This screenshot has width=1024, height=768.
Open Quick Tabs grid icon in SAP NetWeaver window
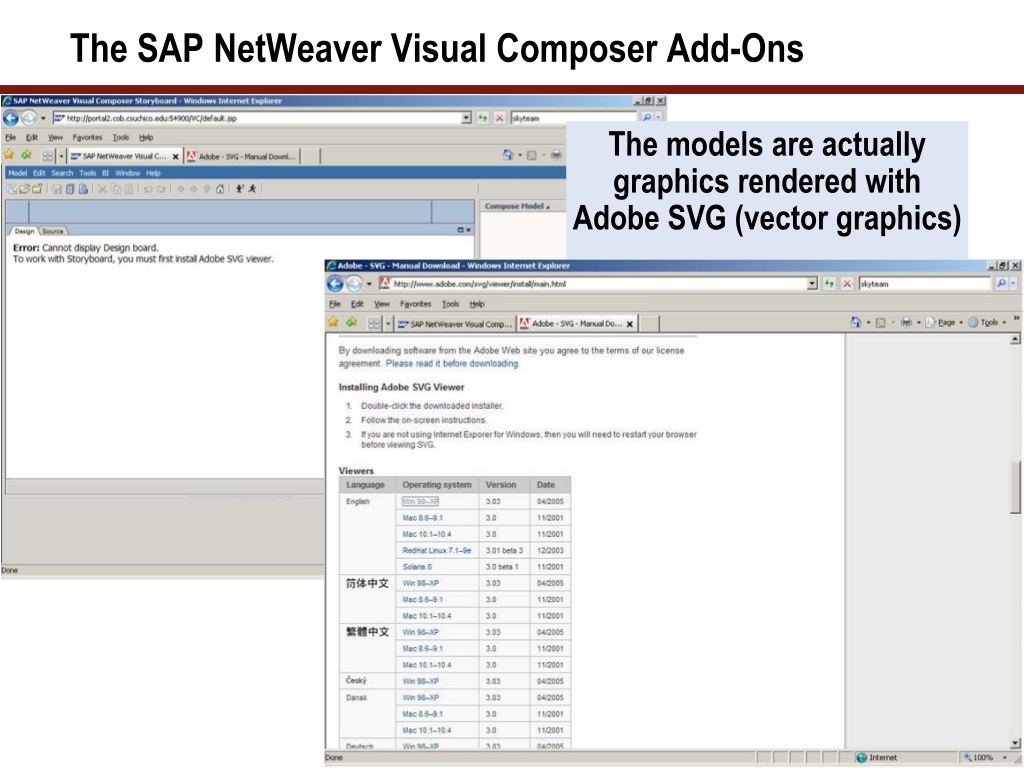coord(48,156)
